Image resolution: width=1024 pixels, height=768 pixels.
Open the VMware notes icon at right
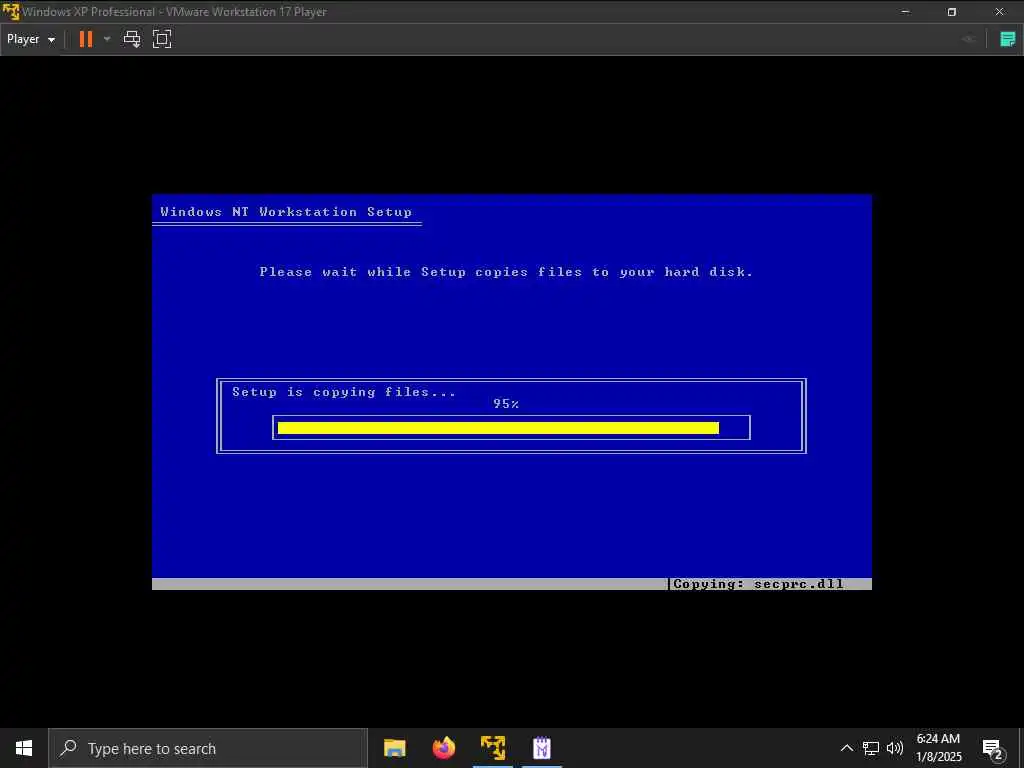click(x=1008, y=39)
